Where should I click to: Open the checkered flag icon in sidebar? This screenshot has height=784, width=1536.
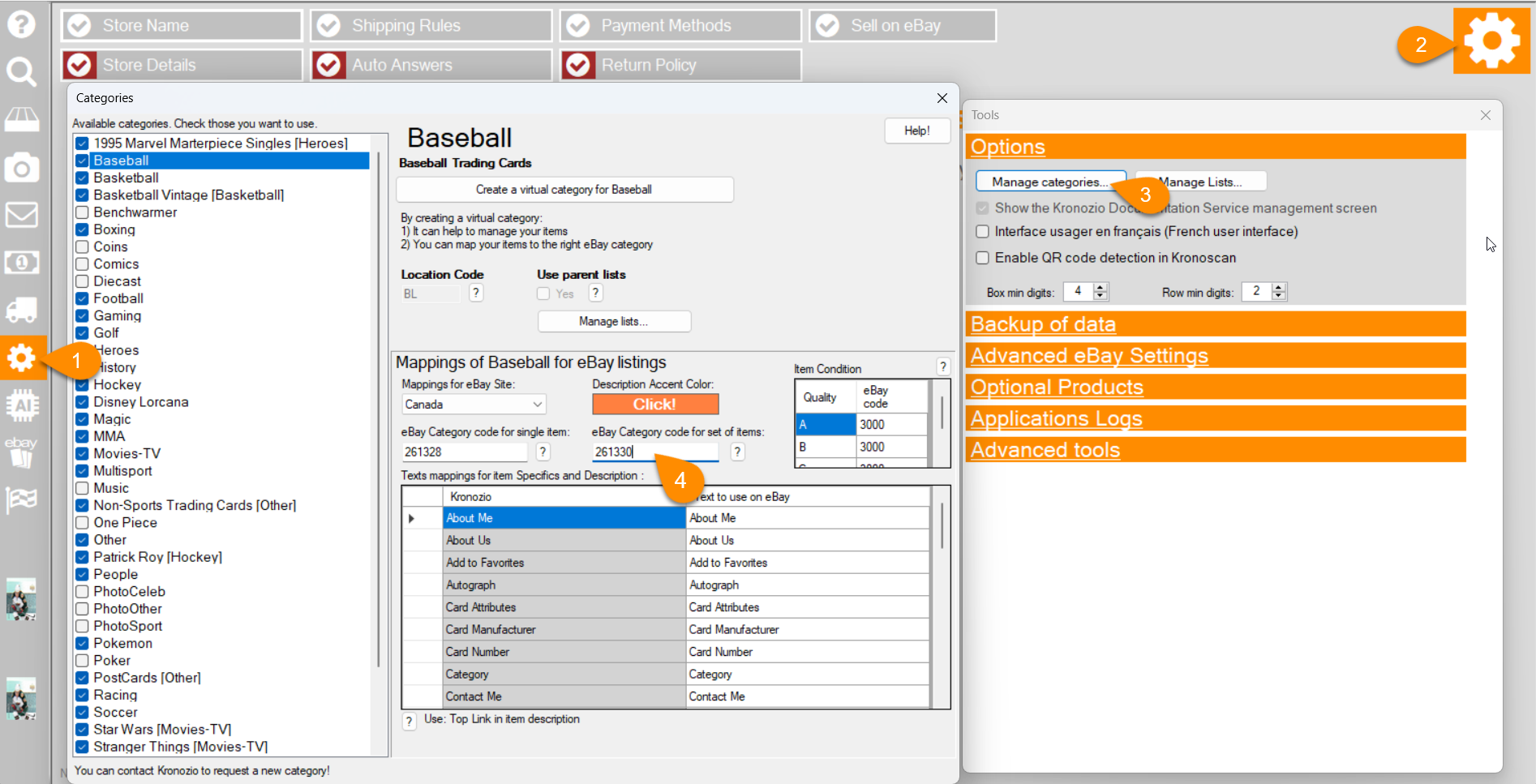21,500
